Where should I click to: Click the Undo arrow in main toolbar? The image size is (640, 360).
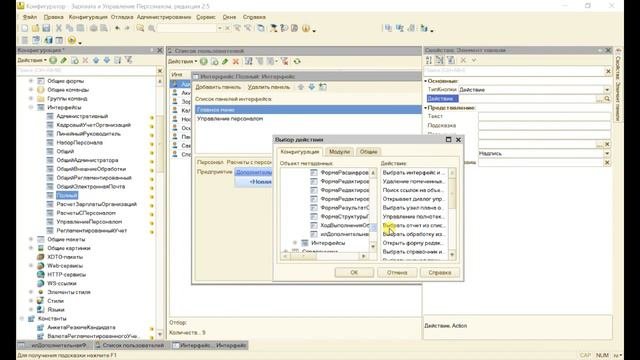(118, 28)
